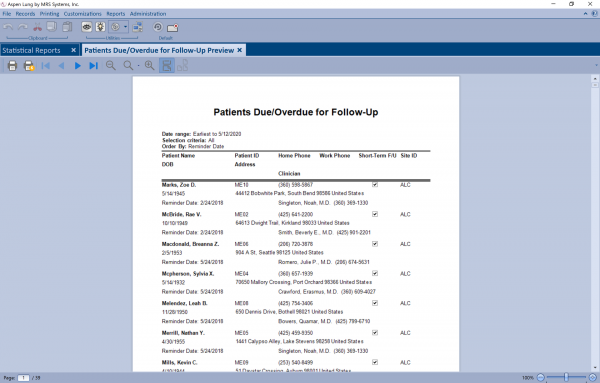Screen dimensions: 600x383
Task: Print the report with printer icon
Action: (x=12, y=66)
